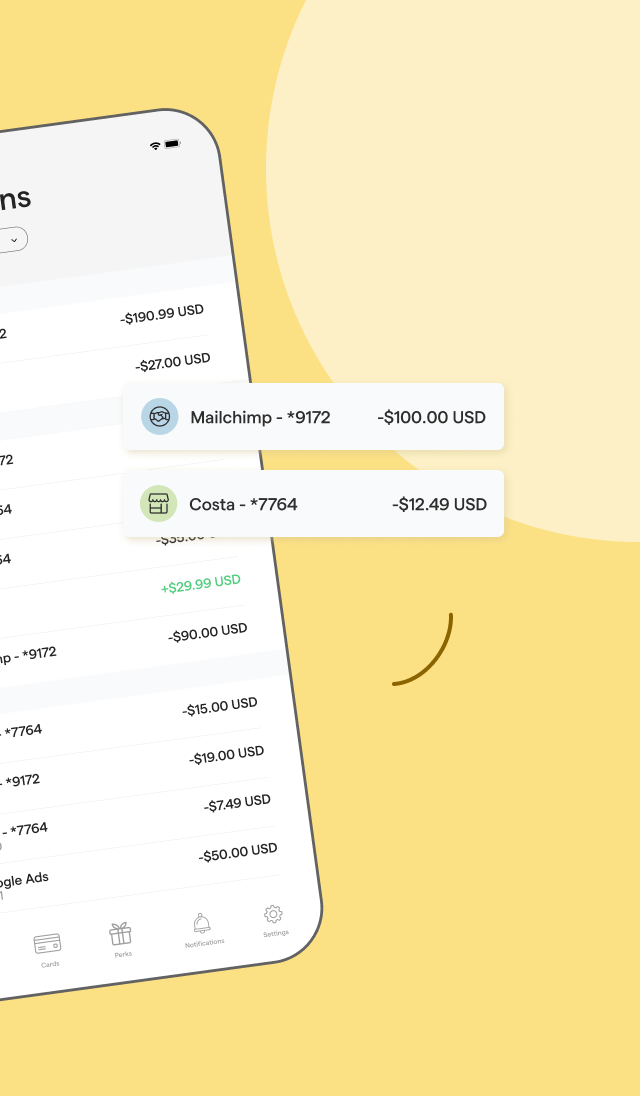This screenshot has width=640, height=1096.
Task: Click the Mailchimp handshake icon
Action: click(159, 417)
